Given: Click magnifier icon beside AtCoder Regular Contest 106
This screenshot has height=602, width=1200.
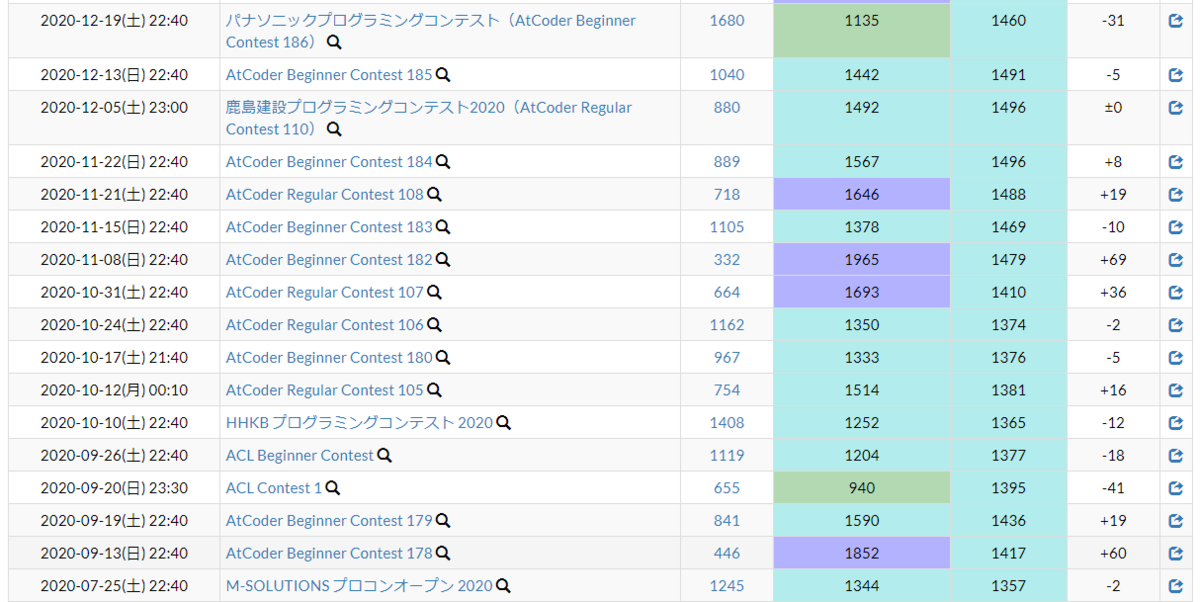Looking at the screenshot, I should pyautogui.click(x=434, y=325).
